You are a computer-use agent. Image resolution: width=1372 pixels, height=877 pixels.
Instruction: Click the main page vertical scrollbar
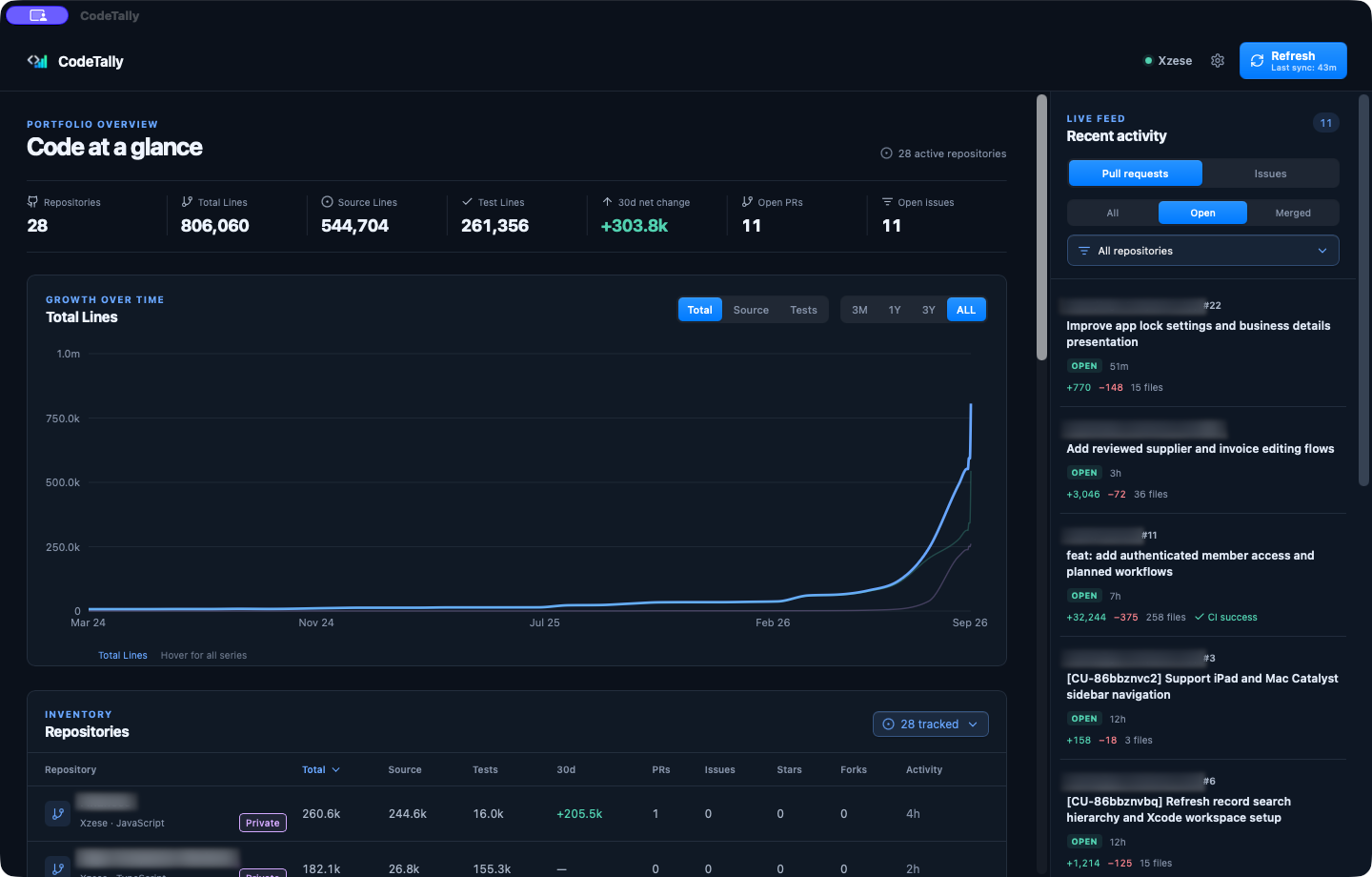tap(1041, 227)
